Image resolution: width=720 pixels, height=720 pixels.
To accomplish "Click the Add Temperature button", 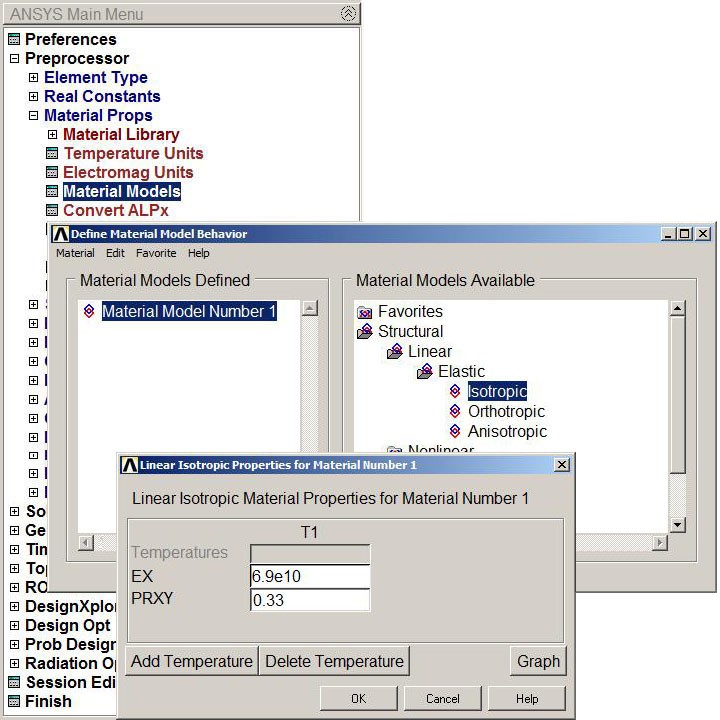I will coord(192,662).
